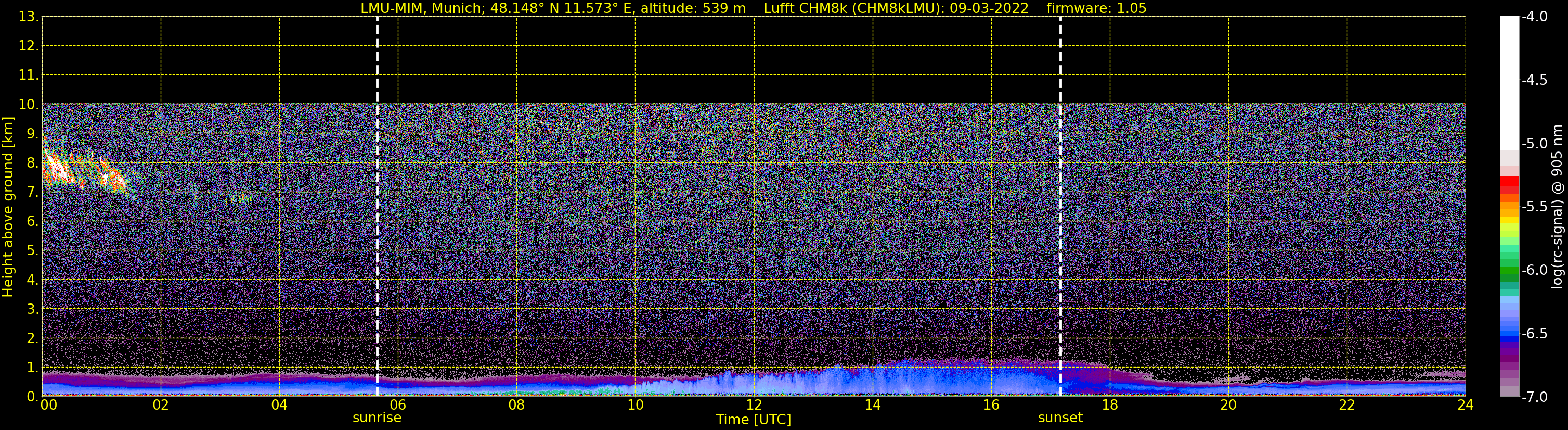Click the 'log(rc-signal) @ 905 nm' colorbar label
1568x430 pixels.
point(1557,207)
